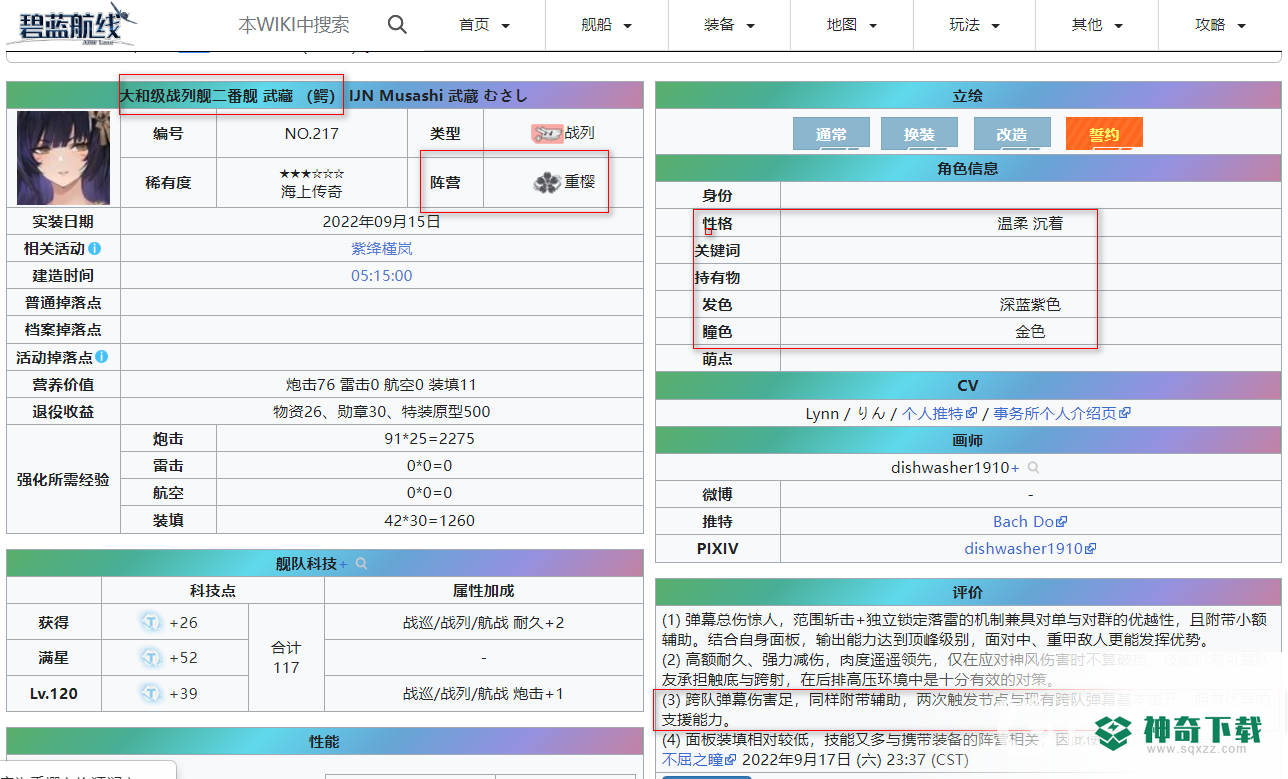Click the 重樱 faction emblem icon
The height and width of the screenshot is (779, 1288).
546,182
